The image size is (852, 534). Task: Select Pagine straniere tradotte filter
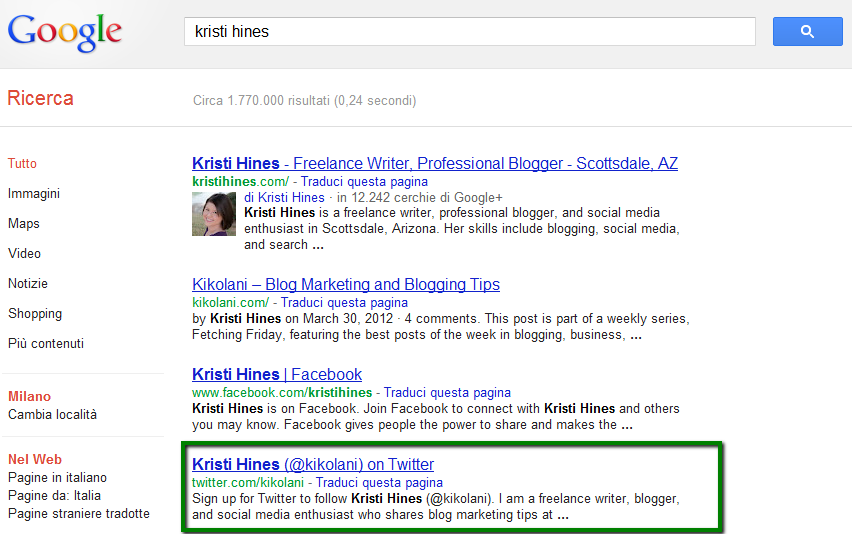79,514
